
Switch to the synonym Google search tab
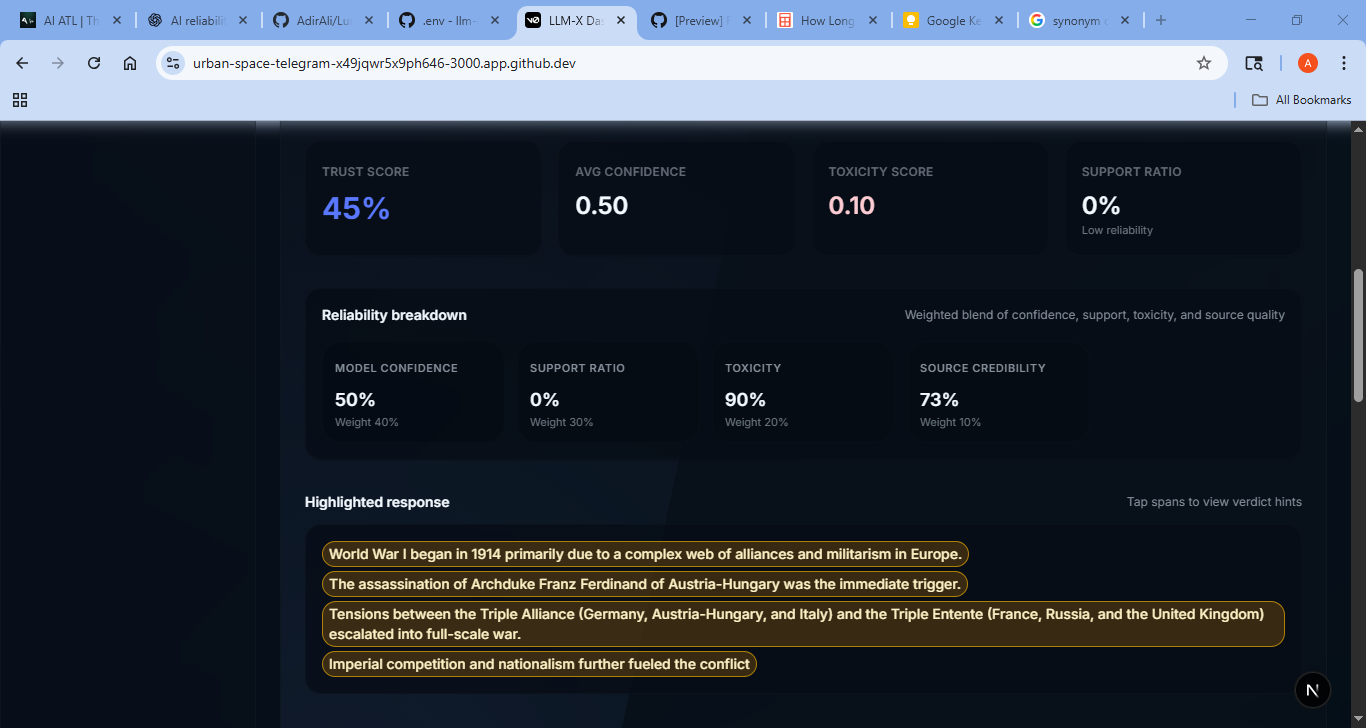click(x=1080, y=20)
